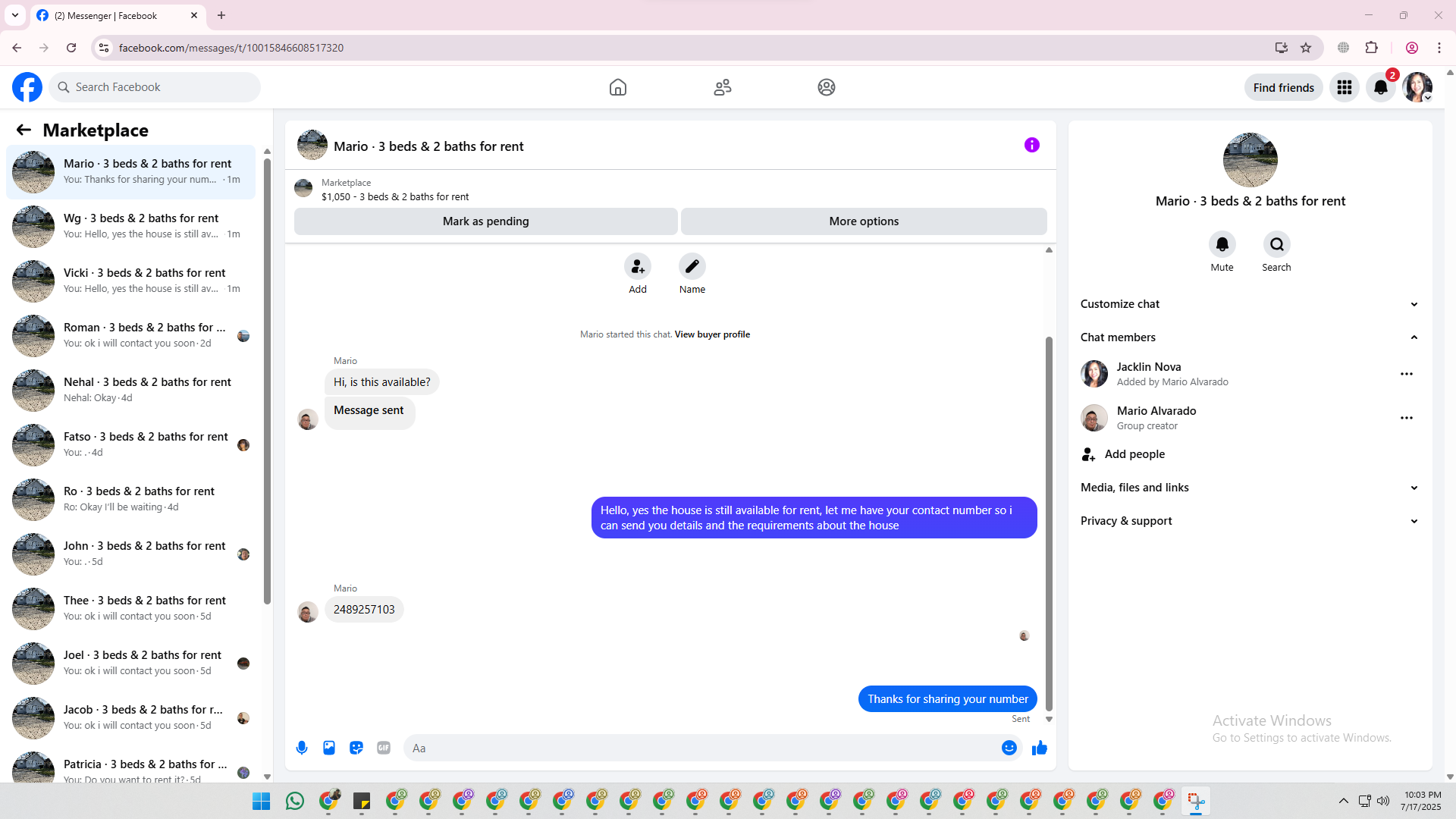Go back from Marketplace with the arrow
Viewport: 1456px width, 819px height.
[x=24, y=130]
